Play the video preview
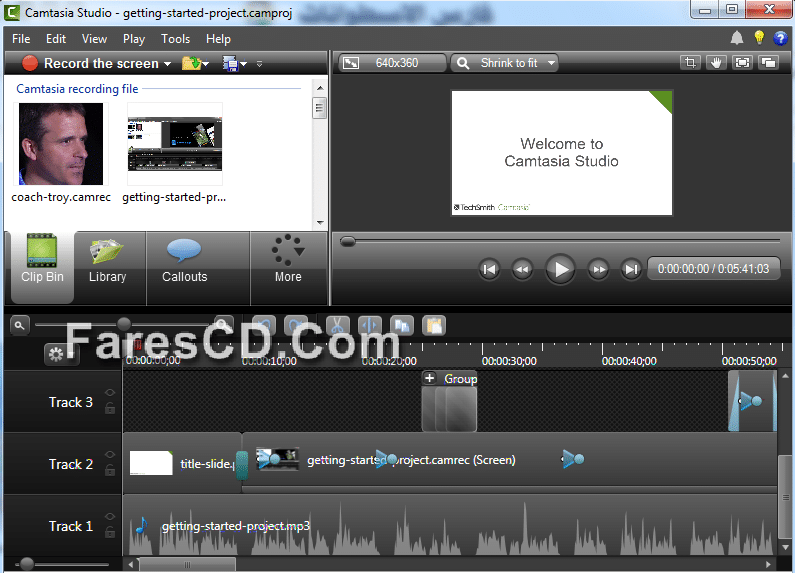The image size is (795, 573). pos(560,269)
